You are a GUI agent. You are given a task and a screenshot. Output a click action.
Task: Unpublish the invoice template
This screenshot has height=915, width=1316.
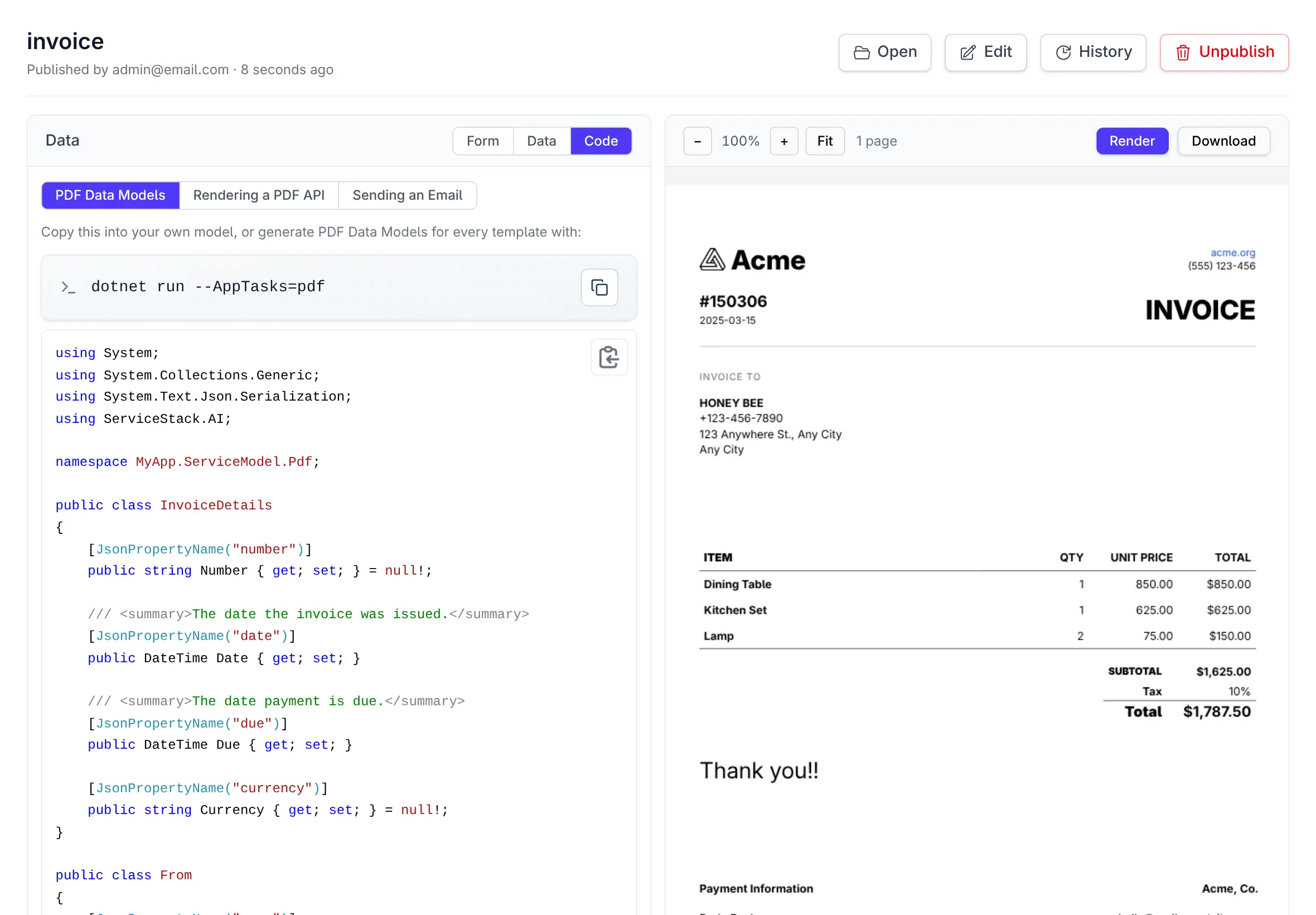click(x=1224, y=52)
